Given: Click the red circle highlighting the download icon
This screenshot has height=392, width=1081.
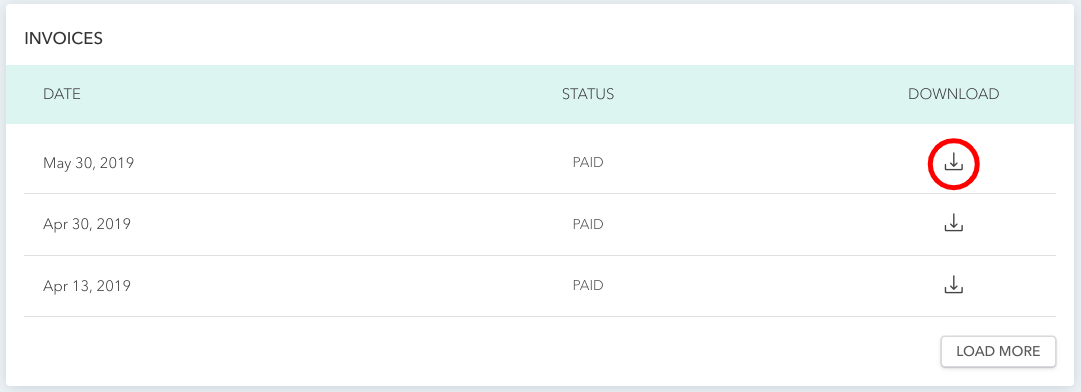Looking at the screenshot, I should pos(953,163).
